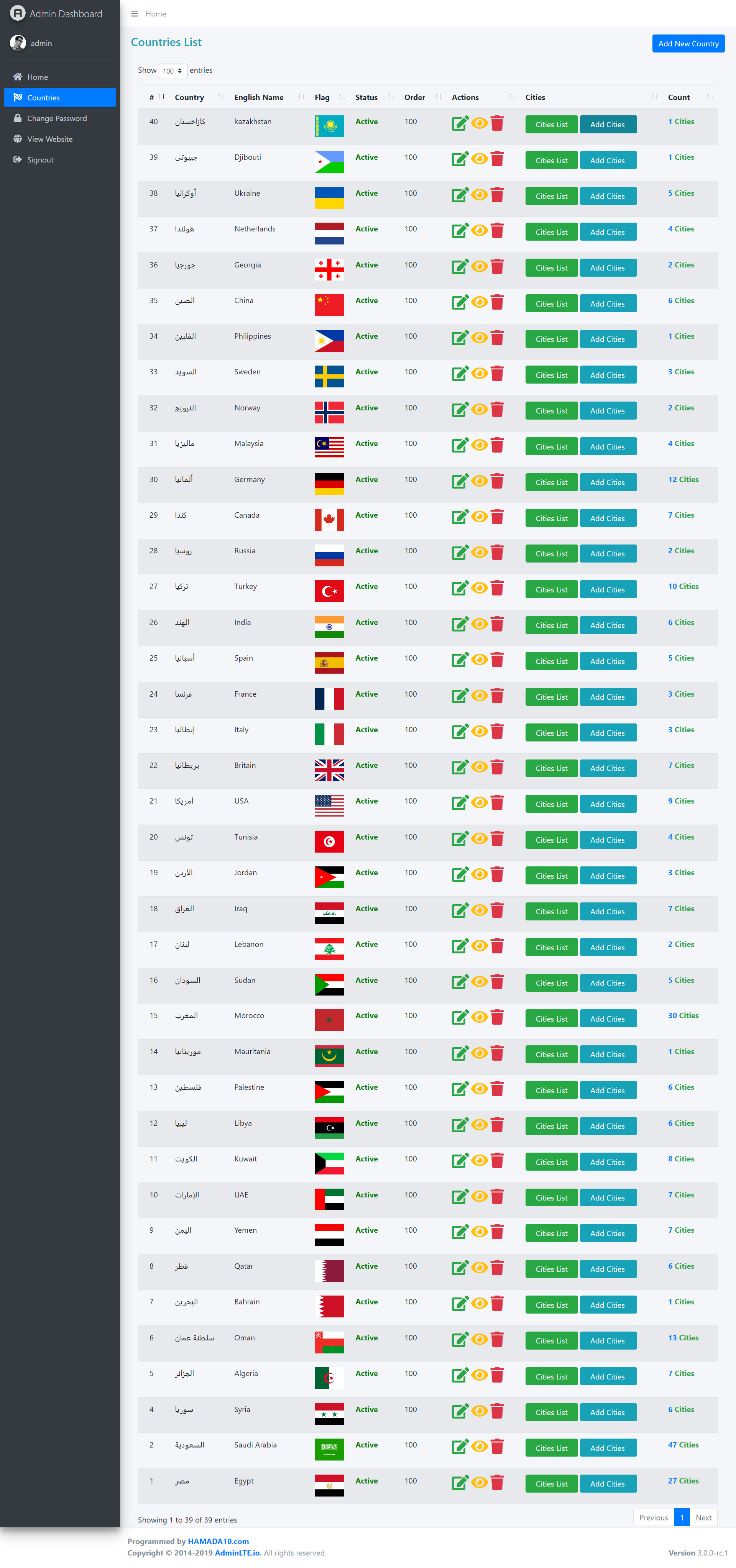Open the Show entries dropdown
The height and width of the screenshot is (1568, 736).
[173, 71]
